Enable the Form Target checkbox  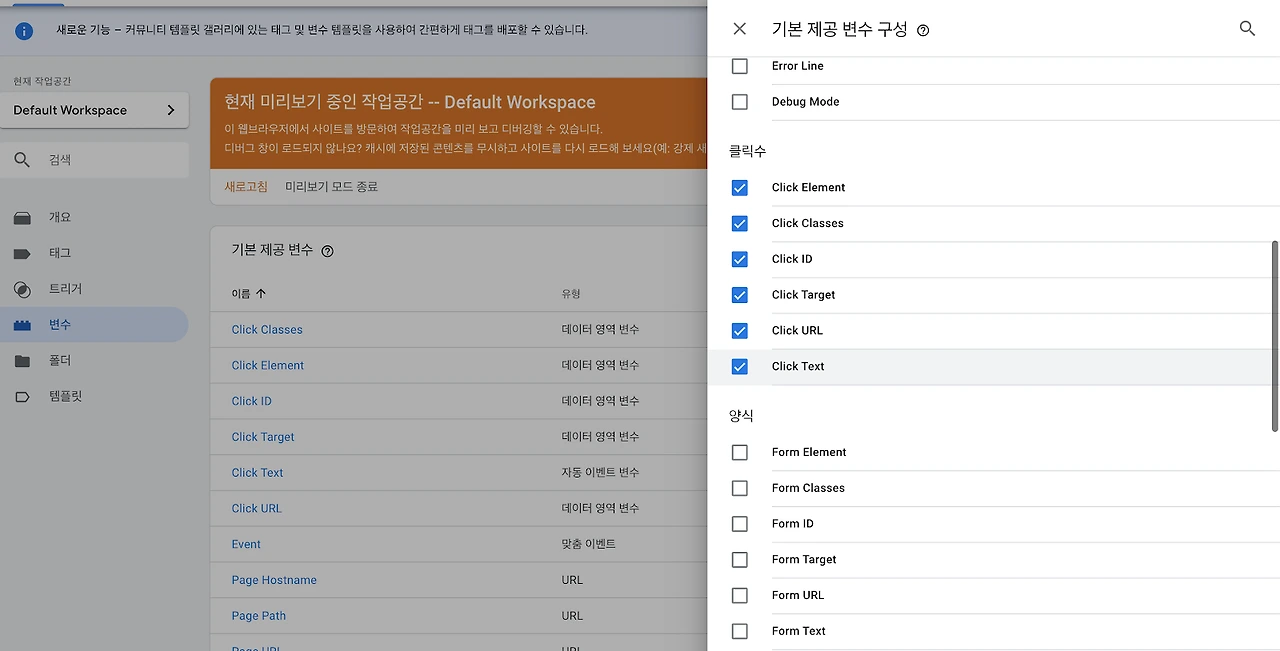click(740, 560)
